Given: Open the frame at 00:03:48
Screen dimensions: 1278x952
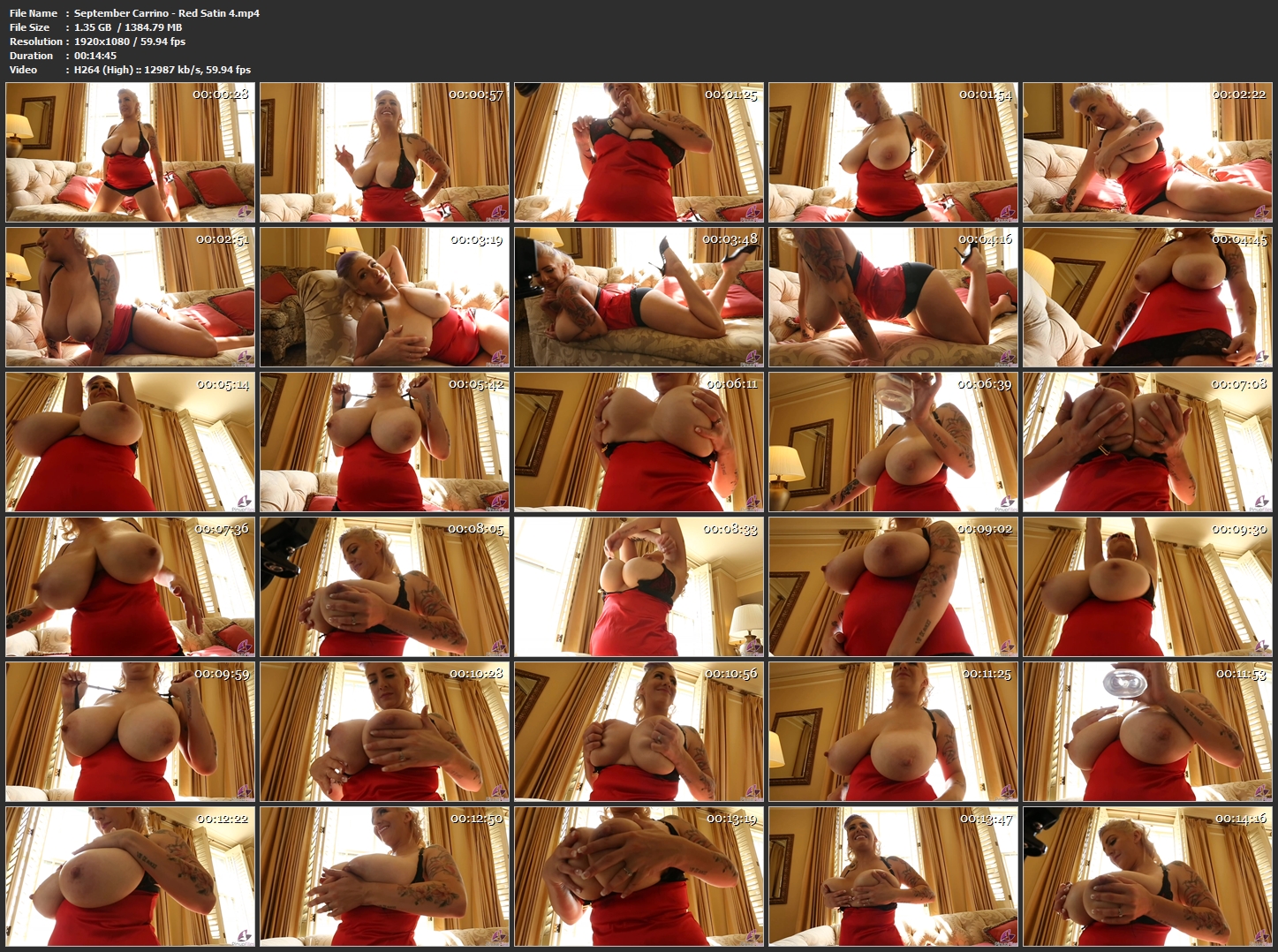Looking at the screenshot, I should (x=639, y=297).
